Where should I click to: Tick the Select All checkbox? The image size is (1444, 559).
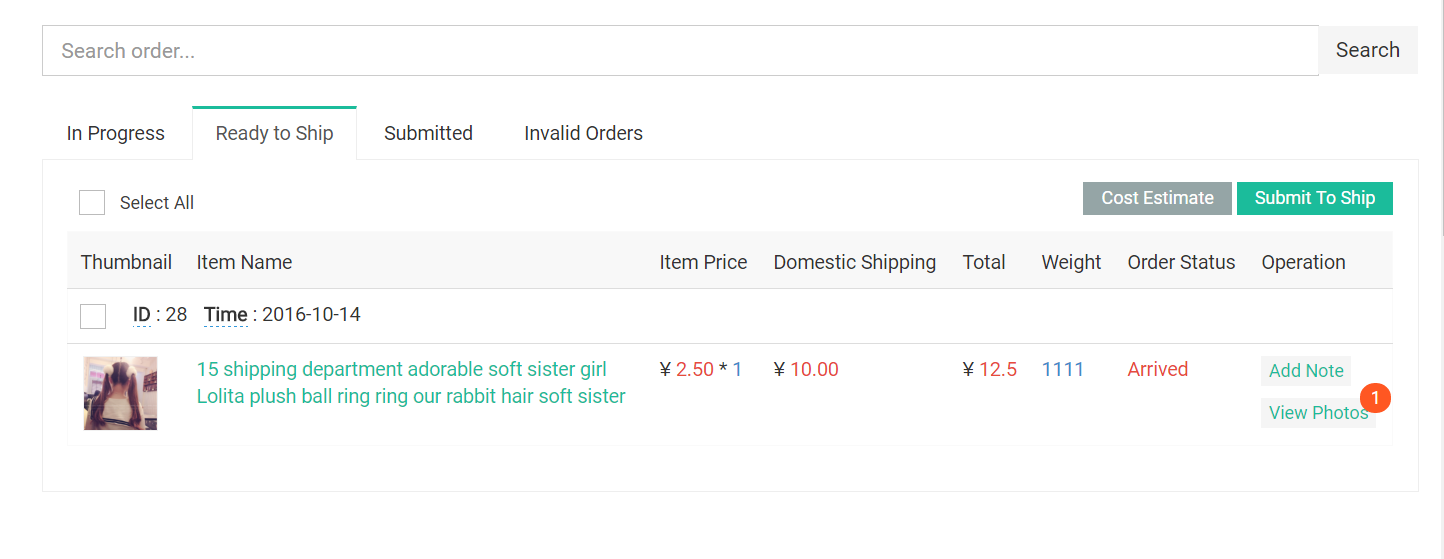click(x=92, y=202)
